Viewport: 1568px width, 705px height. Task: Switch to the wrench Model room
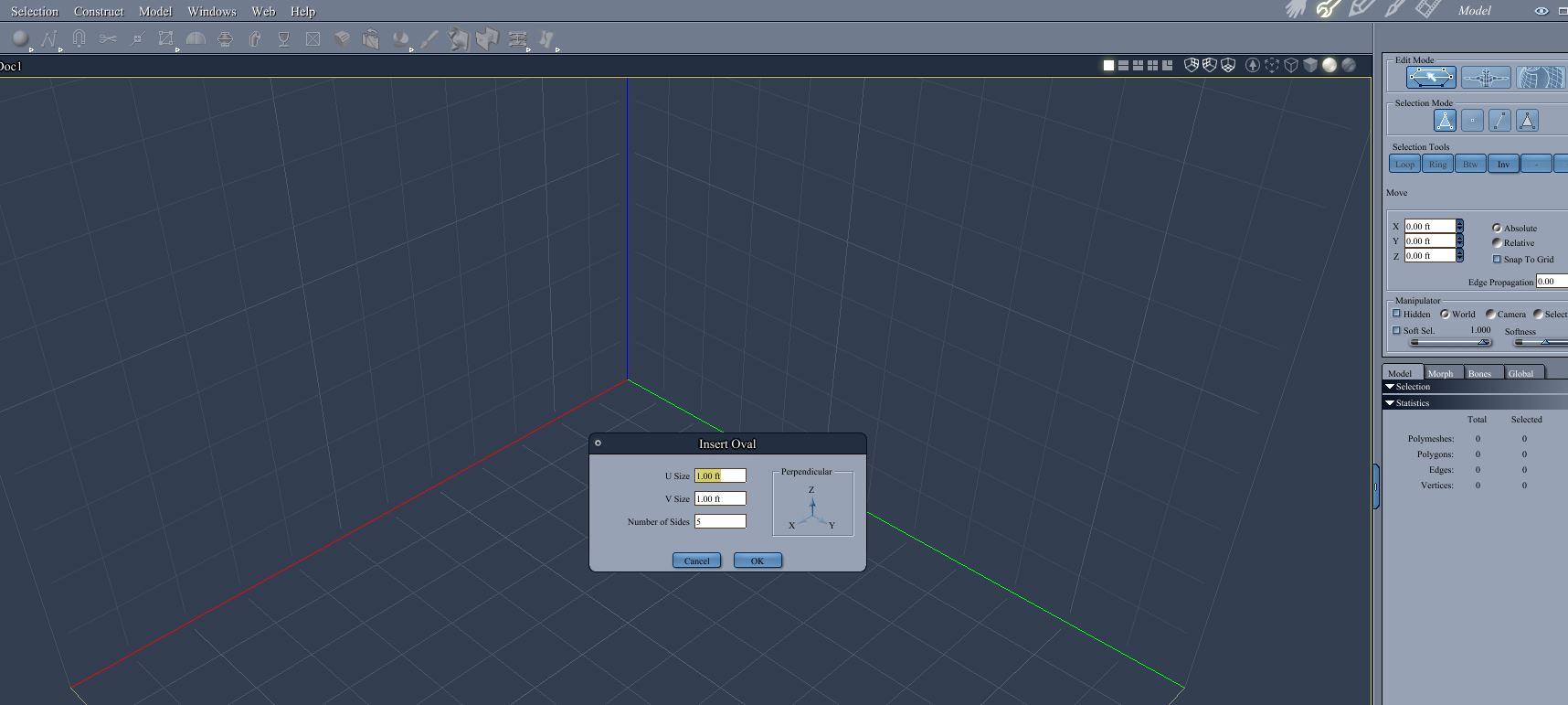pos(1328,9)
